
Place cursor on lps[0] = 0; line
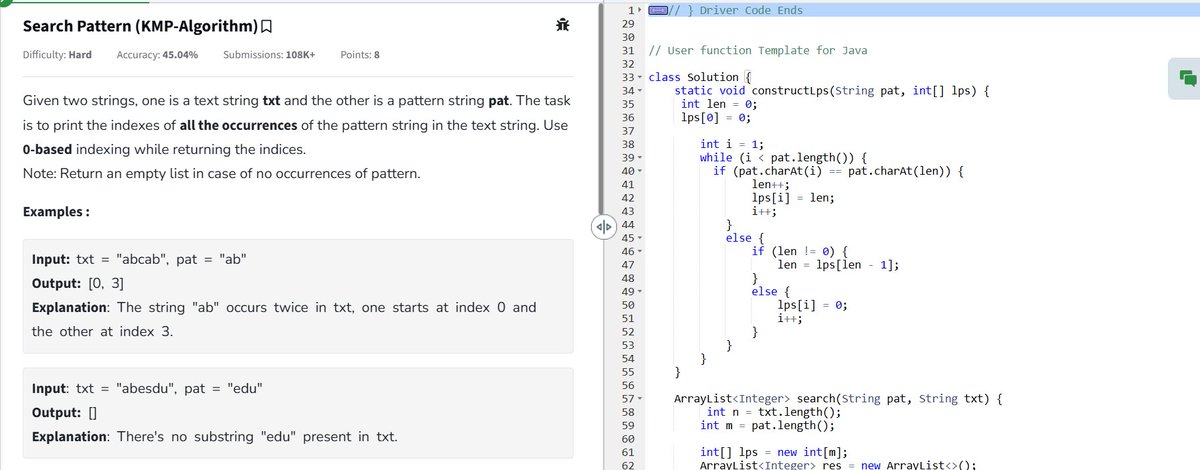(716, 117)
